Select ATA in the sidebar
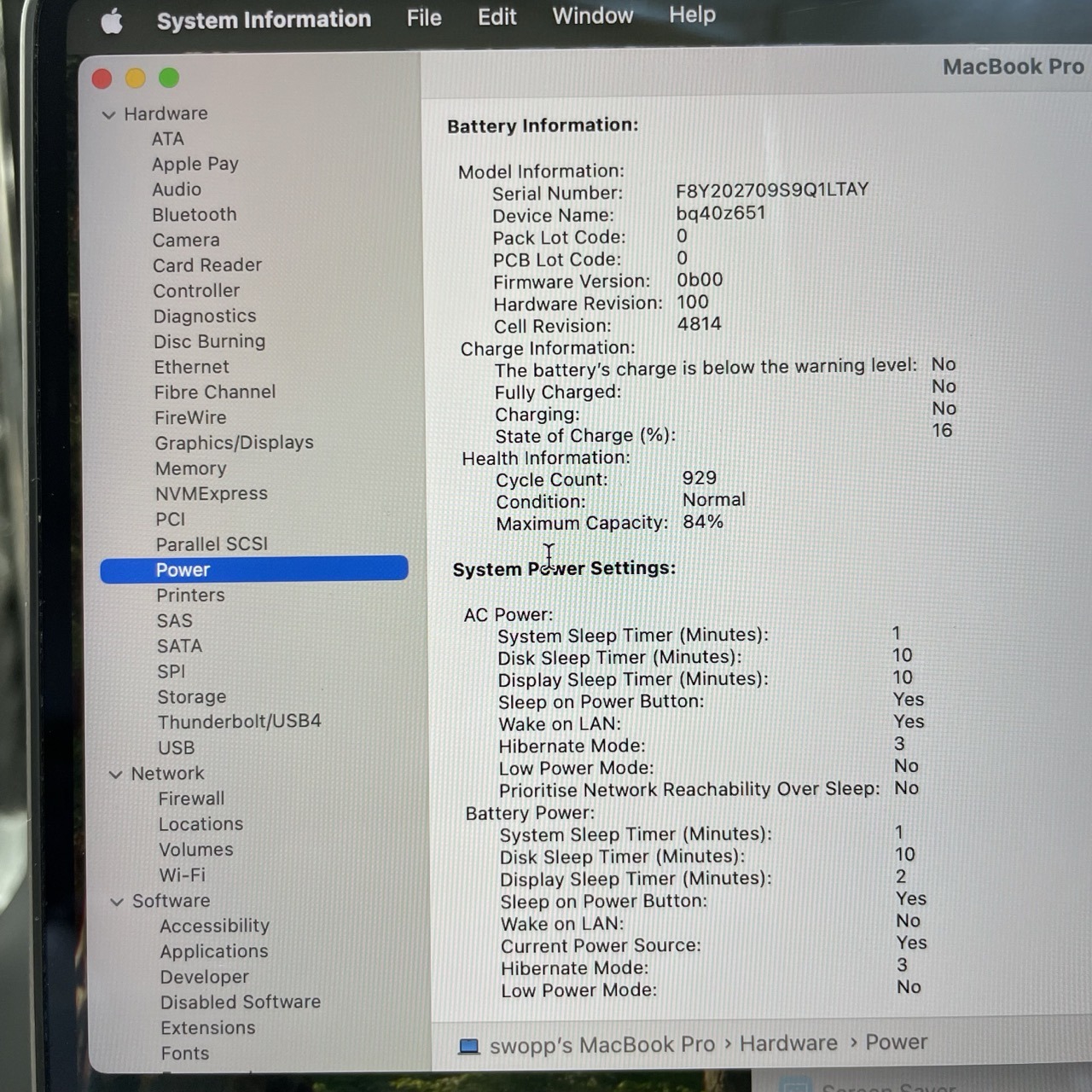Screen dimensions: 1092x1092 [168, 139]
